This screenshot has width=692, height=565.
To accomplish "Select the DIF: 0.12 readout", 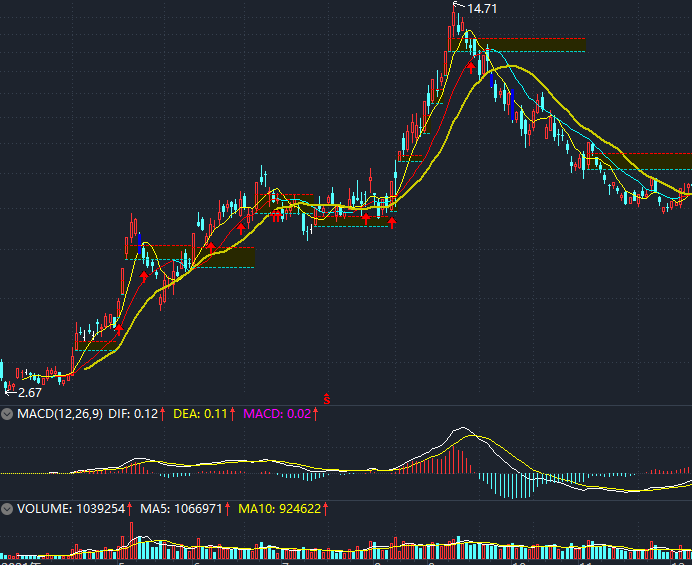I will point(133,413).
